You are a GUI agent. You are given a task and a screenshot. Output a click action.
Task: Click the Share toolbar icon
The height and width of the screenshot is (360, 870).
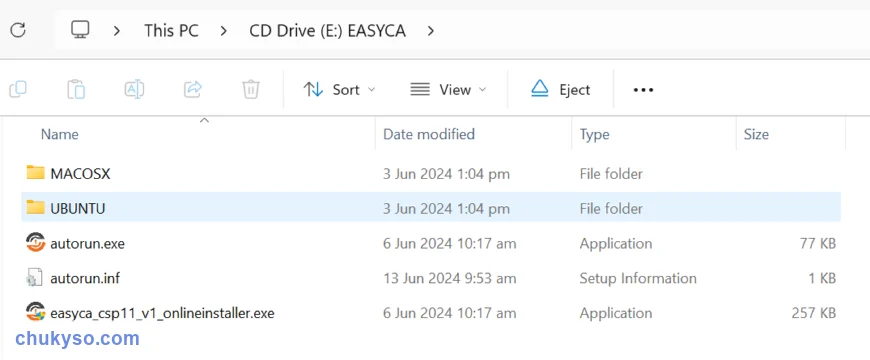tap(193, 89)
